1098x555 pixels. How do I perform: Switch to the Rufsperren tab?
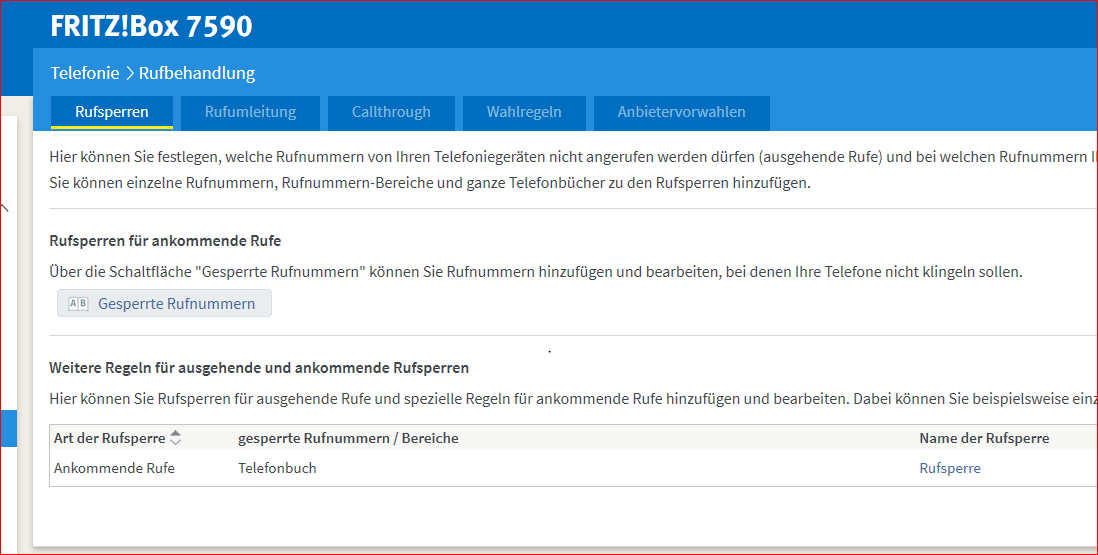[111, 112]
